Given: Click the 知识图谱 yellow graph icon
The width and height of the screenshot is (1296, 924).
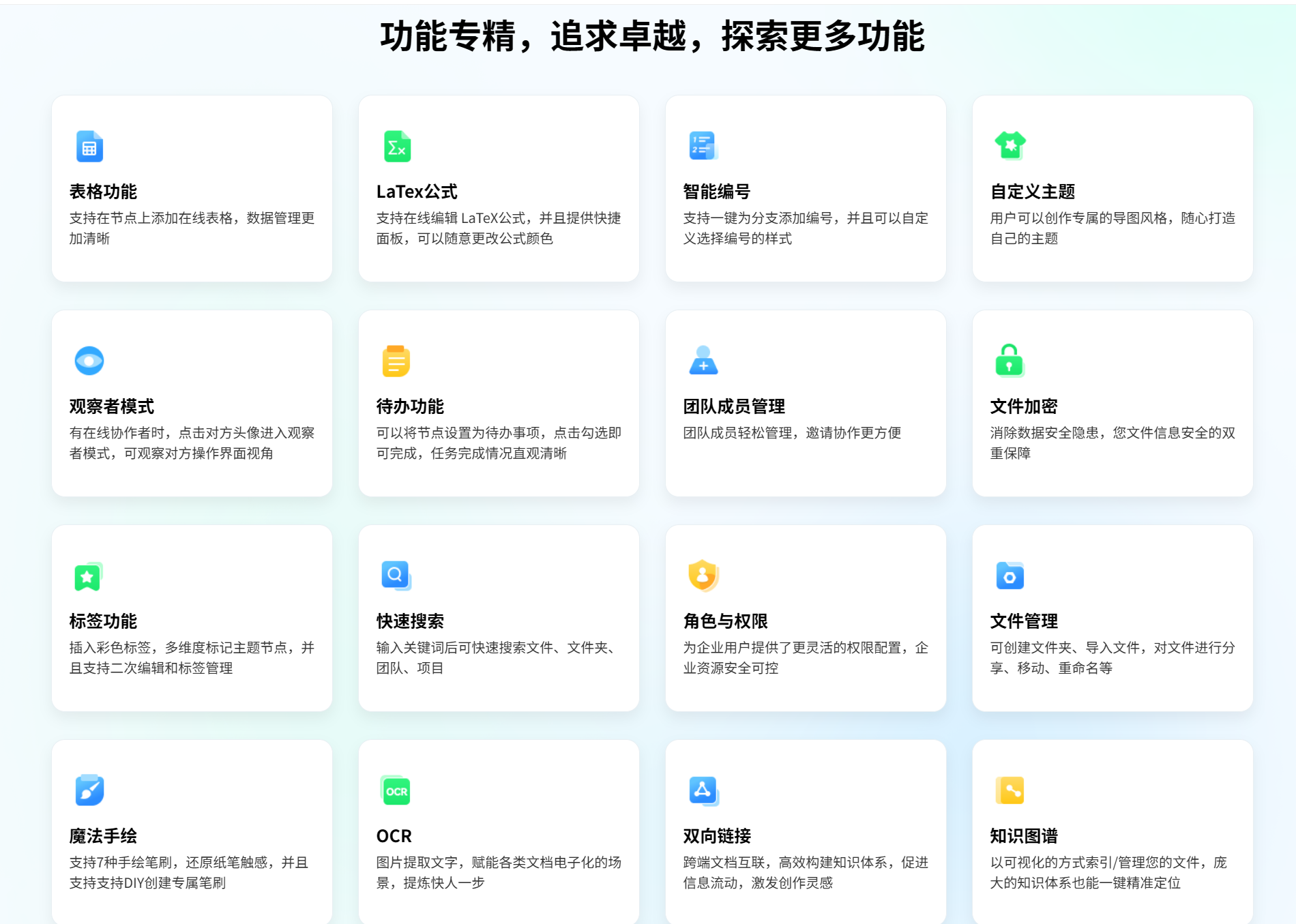Looking at the screenshot, I should click(1010, 790).
